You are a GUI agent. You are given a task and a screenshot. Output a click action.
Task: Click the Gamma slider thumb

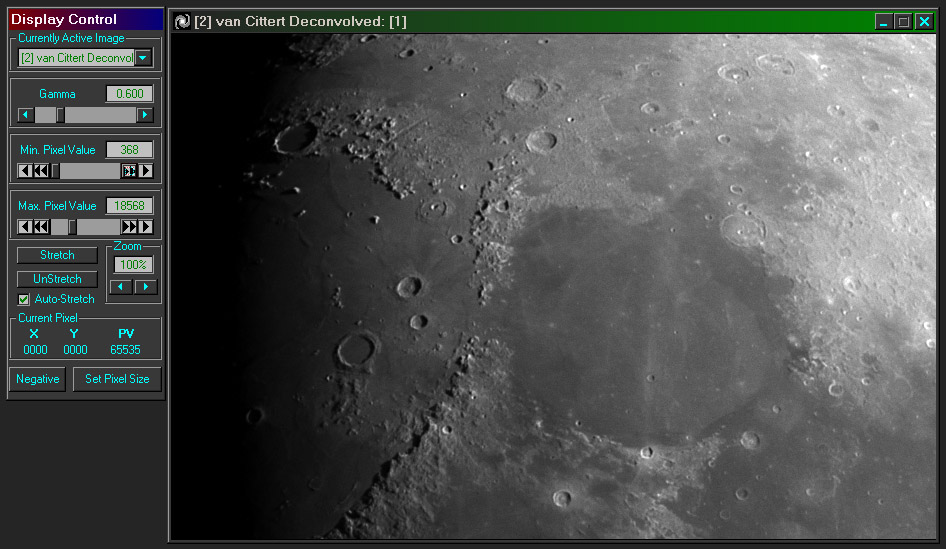(x=60, y=115)
